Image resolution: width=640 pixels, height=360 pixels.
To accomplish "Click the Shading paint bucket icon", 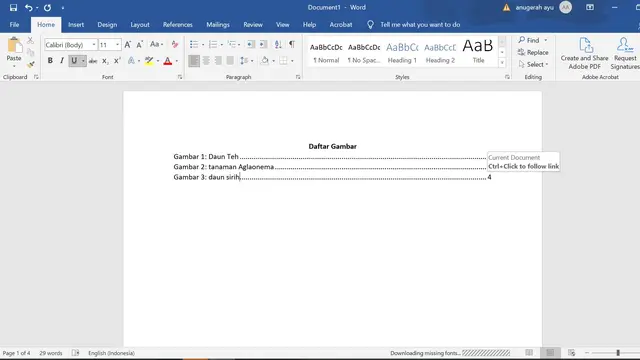I will tap(264, 61).
